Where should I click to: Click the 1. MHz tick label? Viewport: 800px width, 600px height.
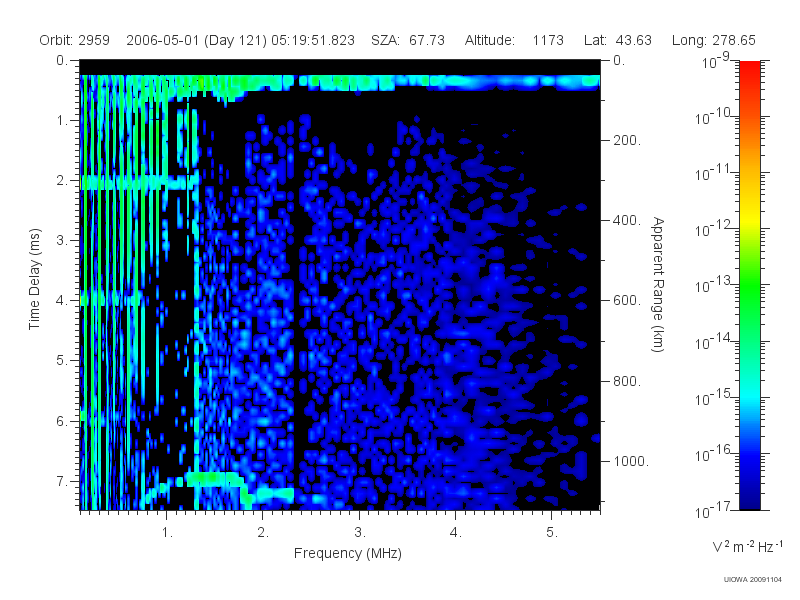[x=167, y=533]
